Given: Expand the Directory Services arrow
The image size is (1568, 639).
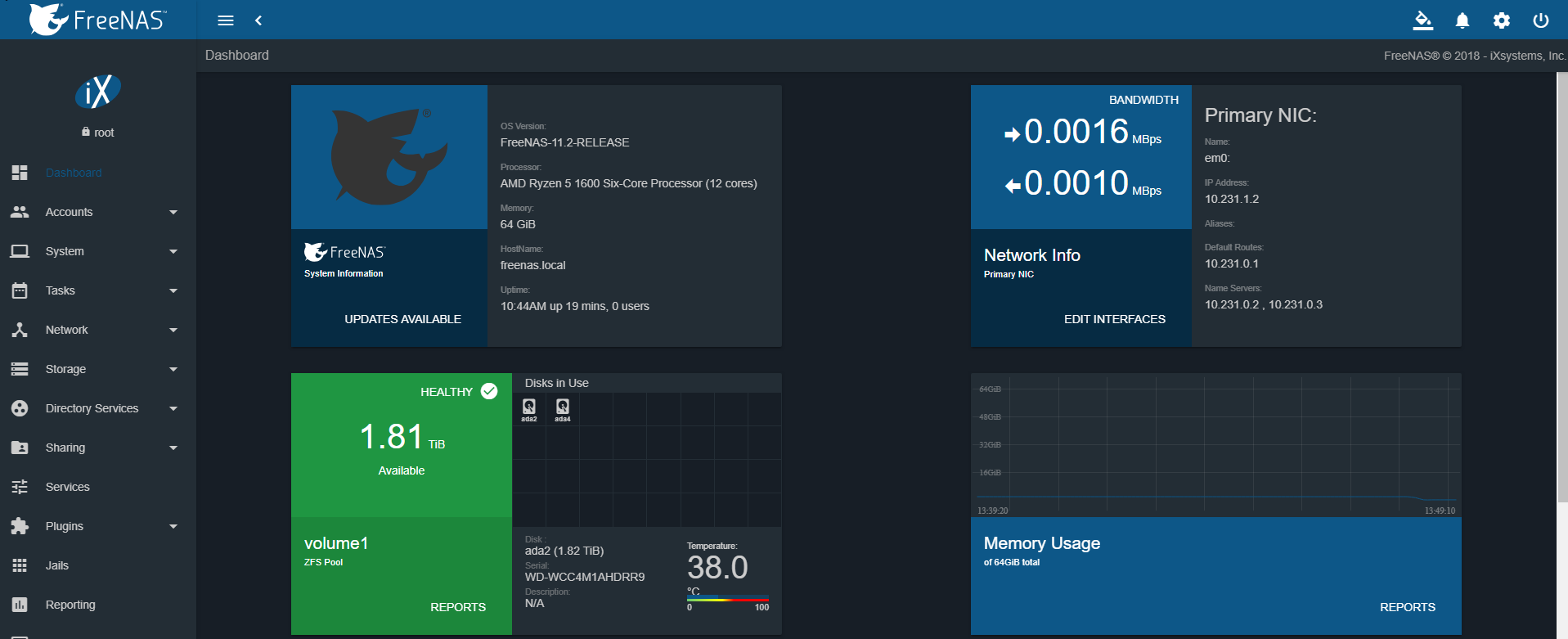Looking at the screenshot, I should tap(173, 408).
